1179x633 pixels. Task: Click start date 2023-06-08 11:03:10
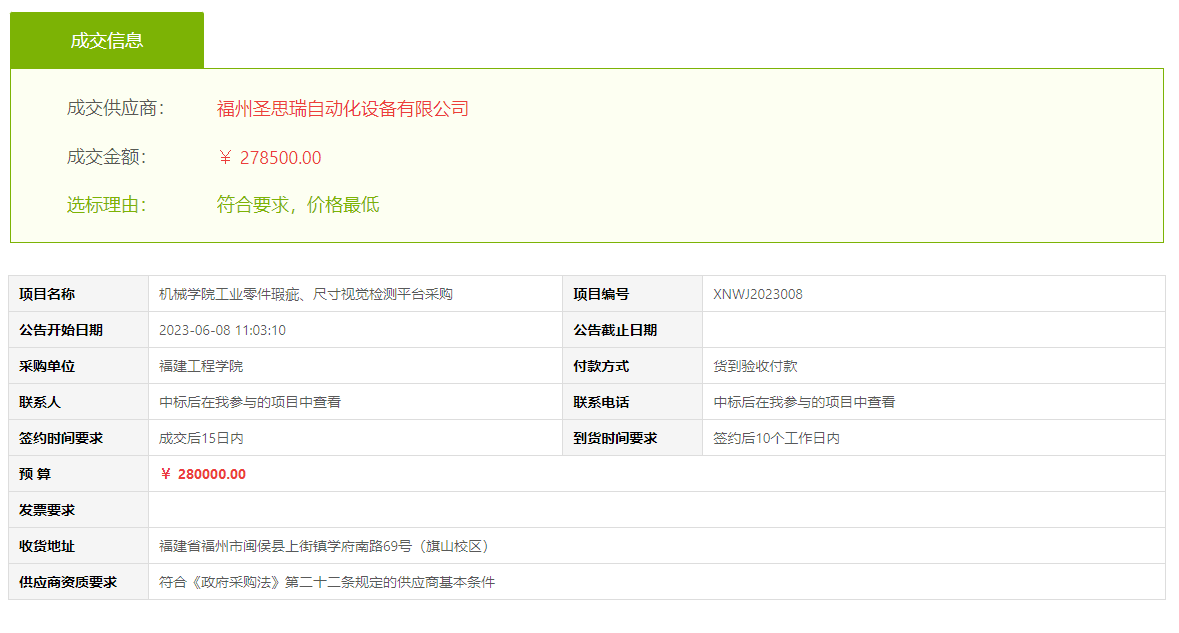coord(223,330)
